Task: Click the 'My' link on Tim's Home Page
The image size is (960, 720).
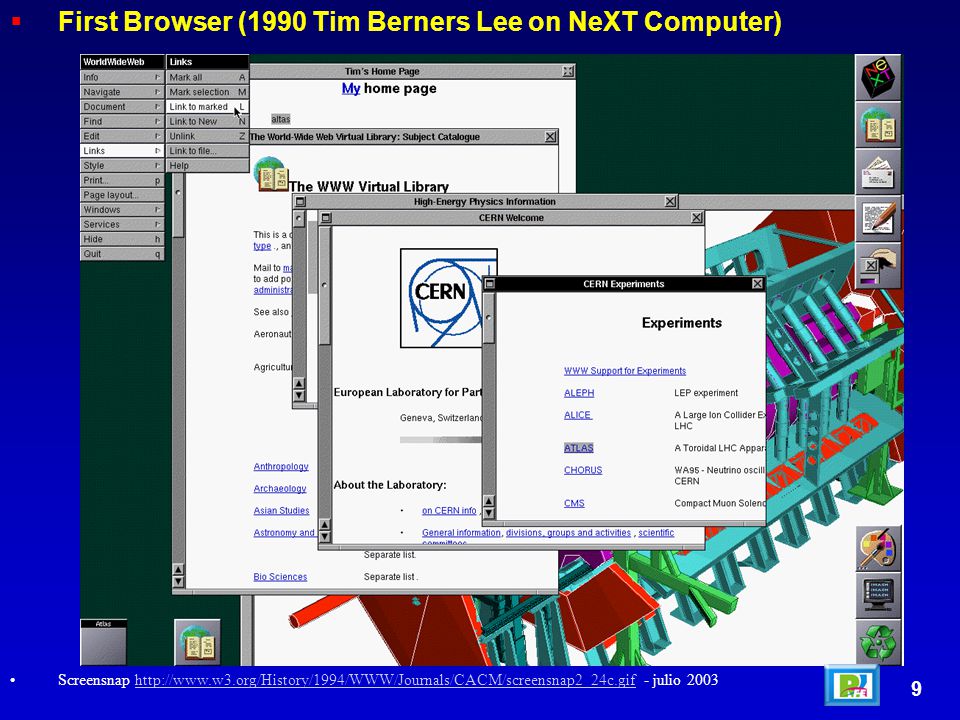Action: [351, 89]
